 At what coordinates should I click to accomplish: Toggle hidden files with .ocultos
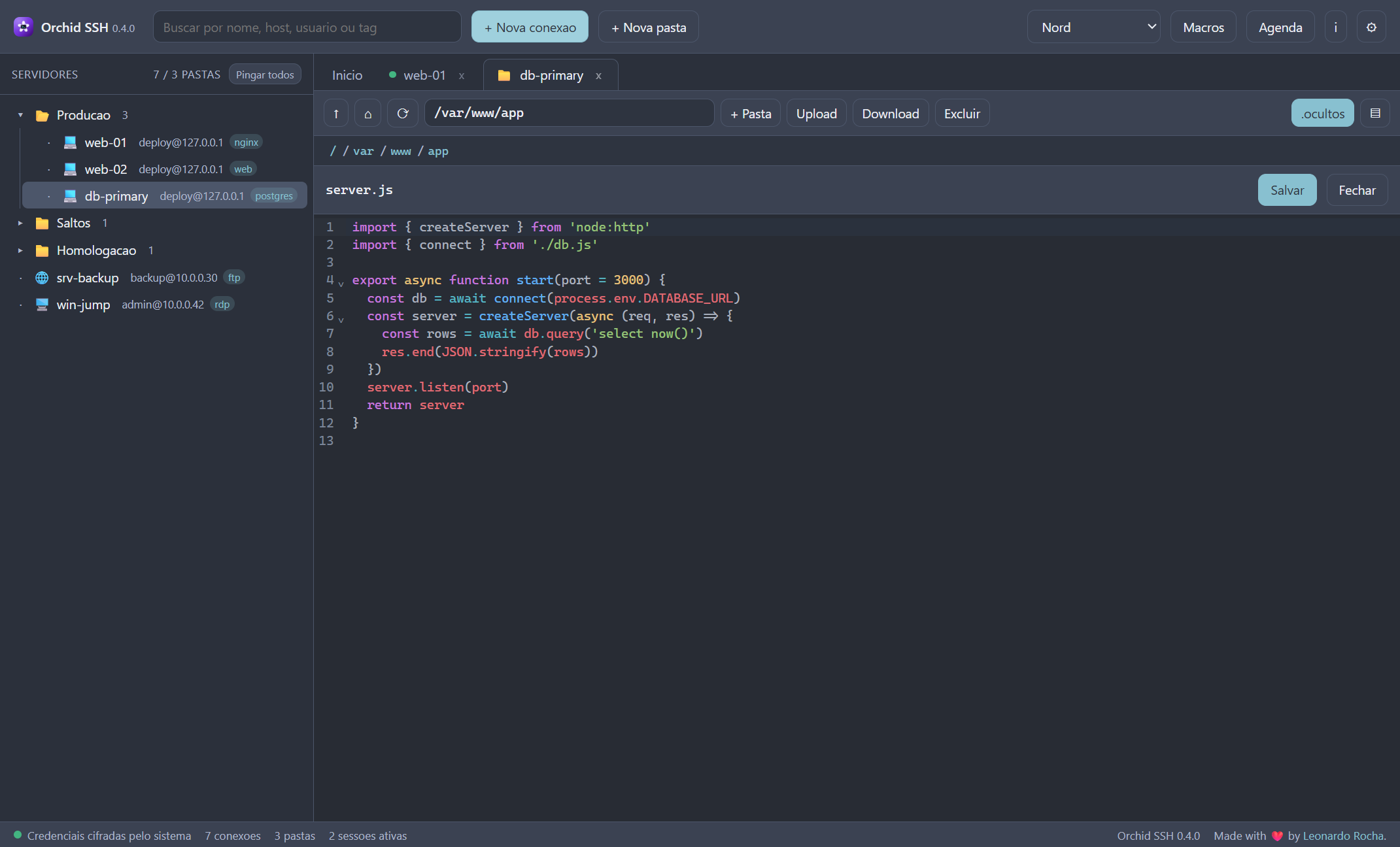[x=1322, y=114]
